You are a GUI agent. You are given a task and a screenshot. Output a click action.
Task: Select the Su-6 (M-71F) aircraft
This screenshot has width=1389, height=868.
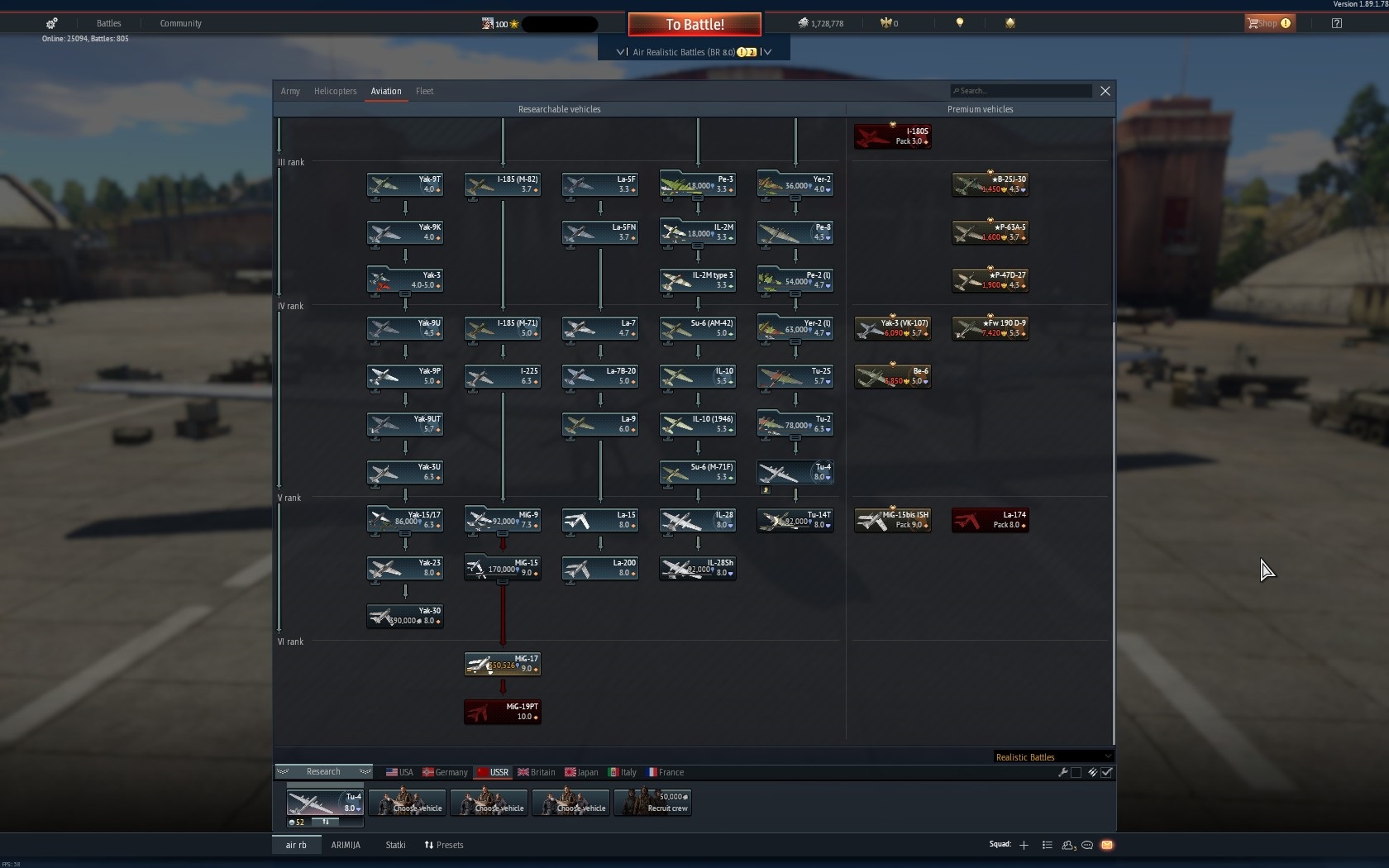point(698,472)
